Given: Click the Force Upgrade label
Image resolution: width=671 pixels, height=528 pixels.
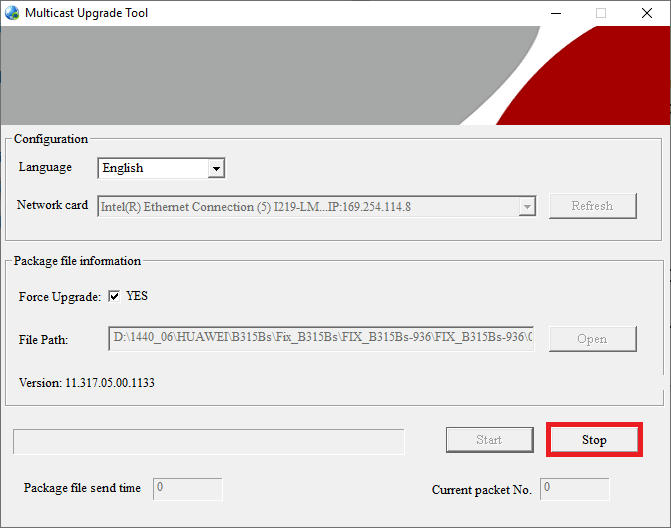Looking at the screenshot, I should coord(60,297).
